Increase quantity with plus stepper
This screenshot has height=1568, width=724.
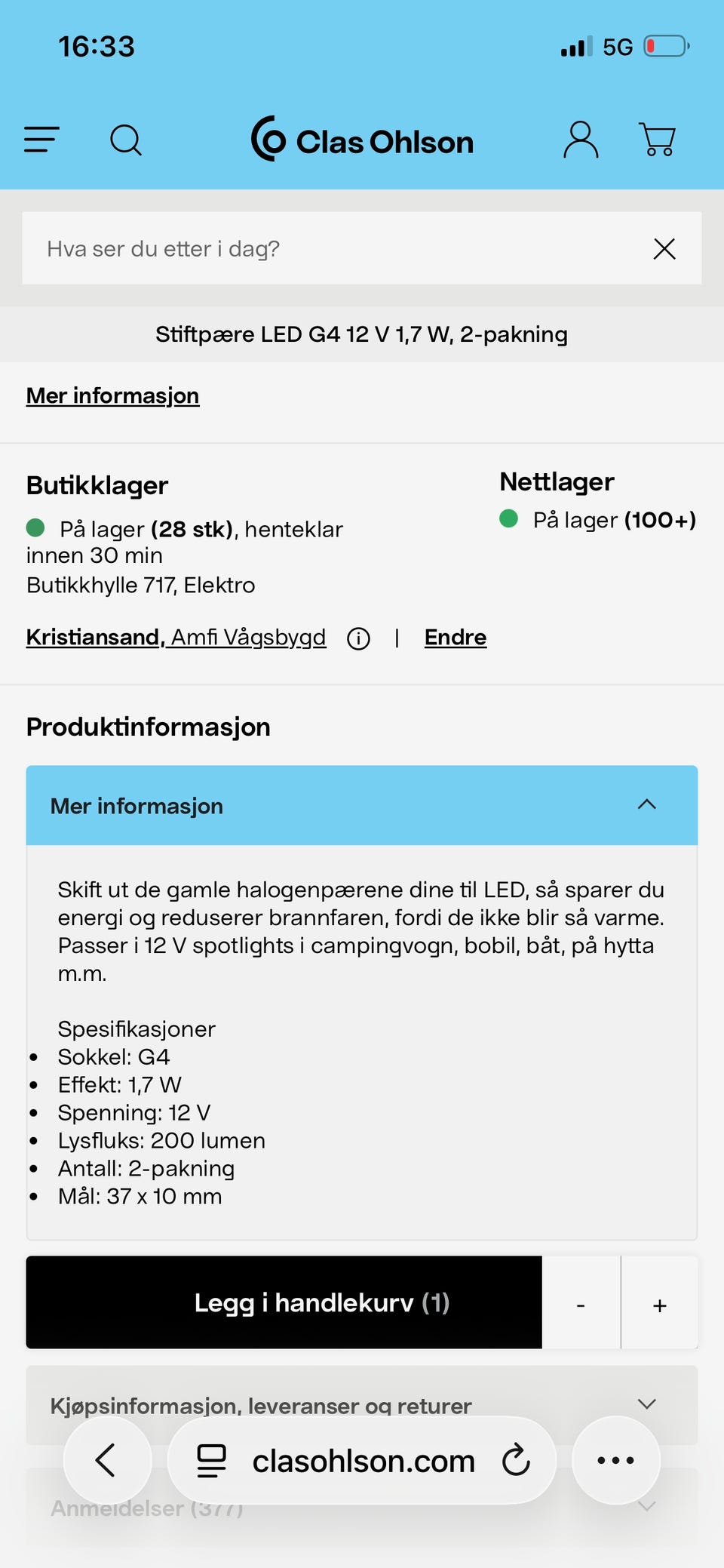pyautogui.click(x=659, y=1303)
